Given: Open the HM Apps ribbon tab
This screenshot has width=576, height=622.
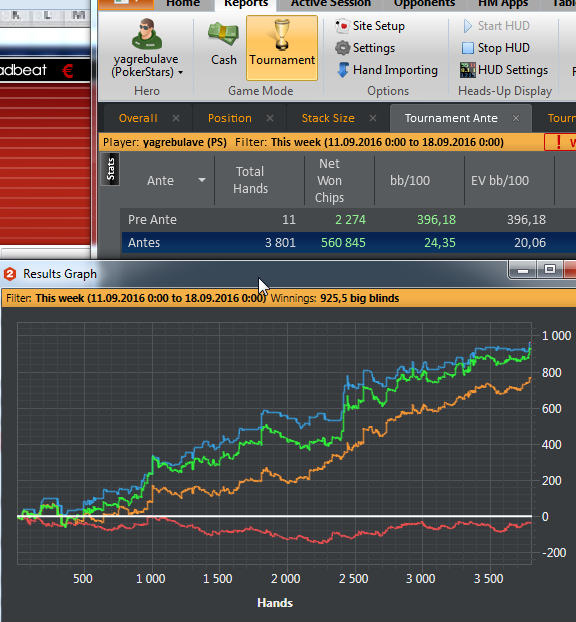Looking at the screenshot, I should (503, 4).
